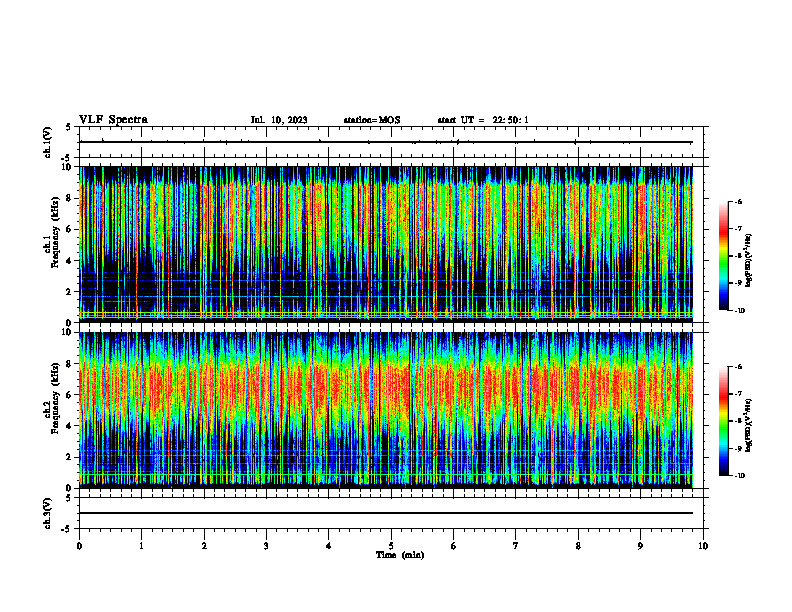Click the "8" tick on ch.2 frequency axis
792x612 pixels.
[69, 364]
